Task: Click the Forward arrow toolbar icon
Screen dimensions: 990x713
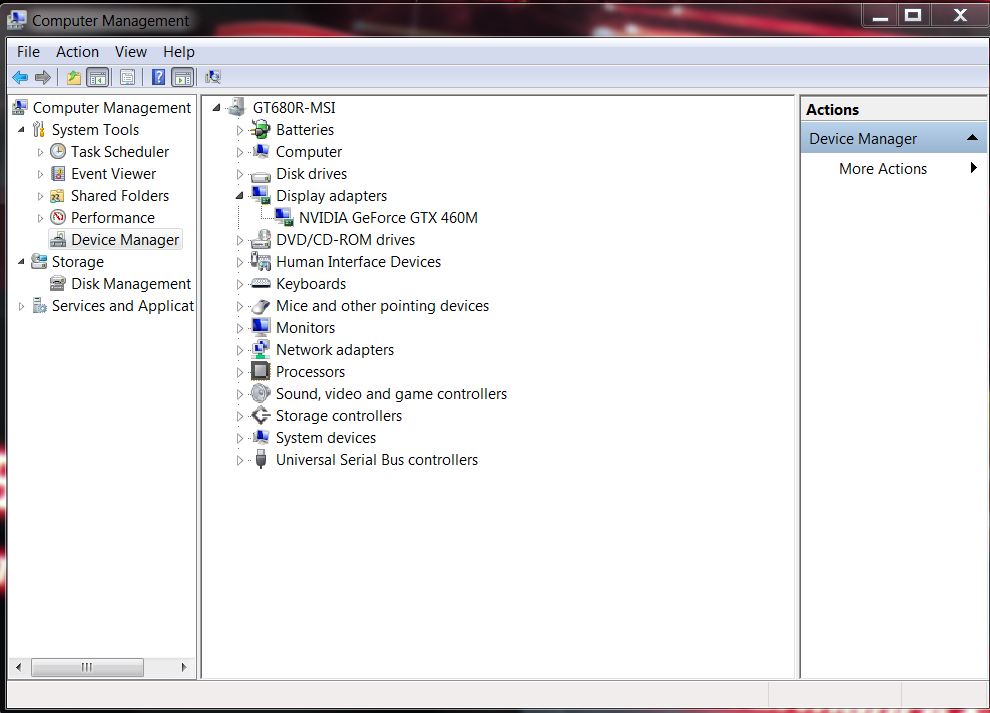Action: point(43,78)
